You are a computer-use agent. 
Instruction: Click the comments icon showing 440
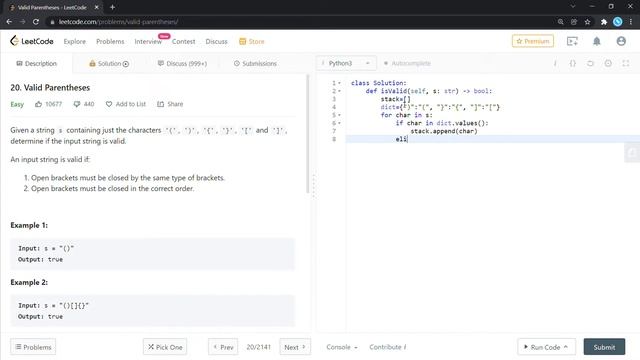click(x=76, y=104)
